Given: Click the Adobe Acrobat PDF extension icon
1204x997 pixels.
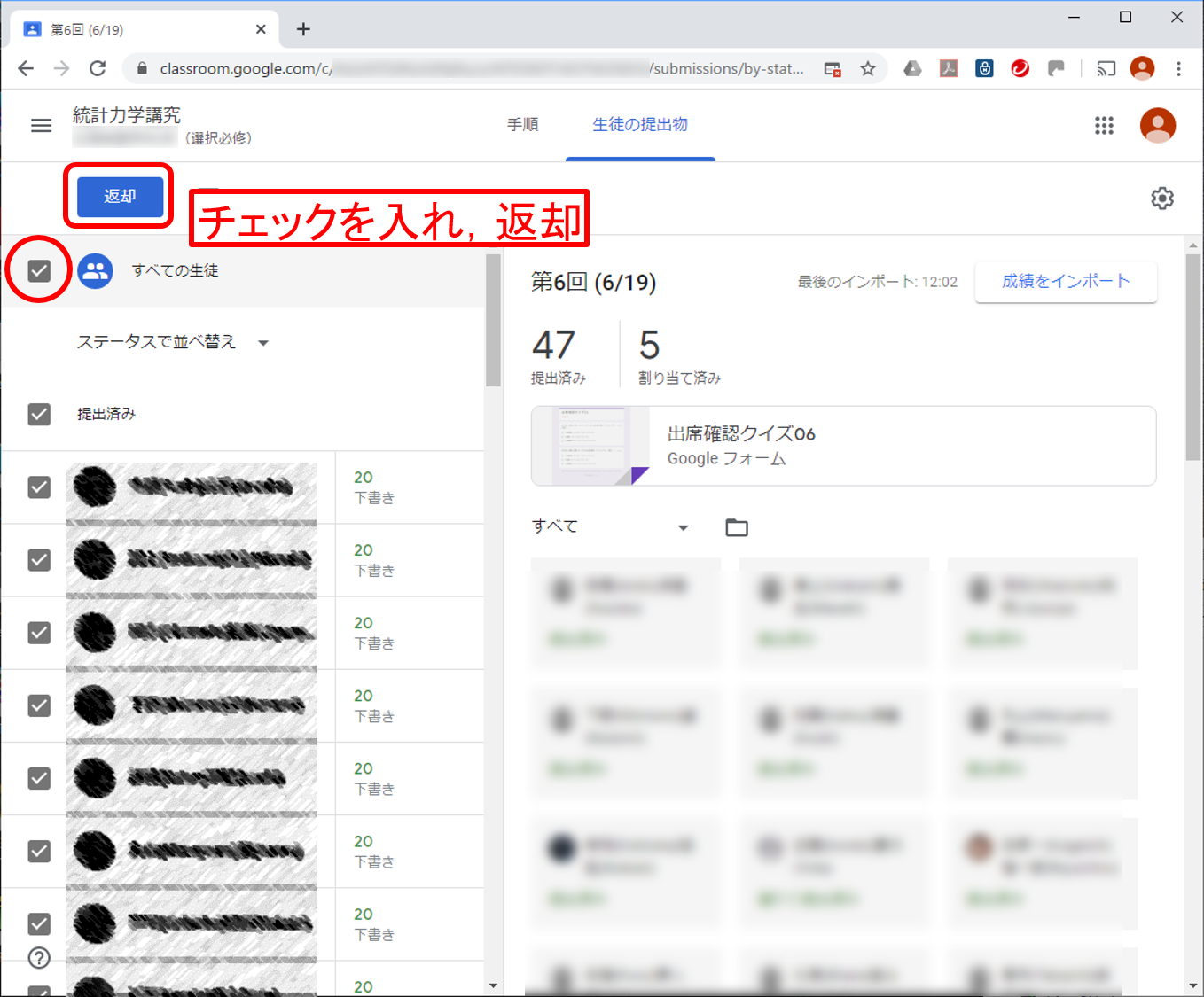Looking at the screenshot, I should pyautogui.click(x=949, y=68).
